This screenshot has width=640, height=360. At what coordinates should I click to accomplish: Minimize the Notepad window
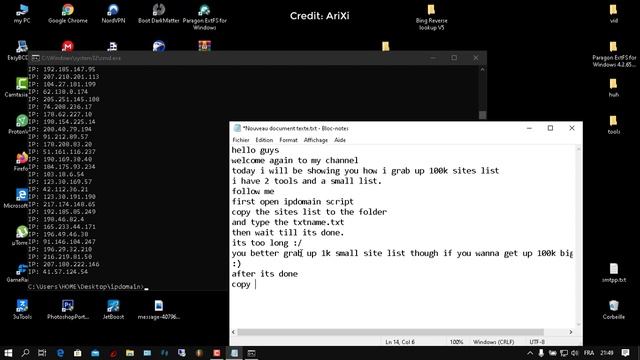click(x=529, y=128)
